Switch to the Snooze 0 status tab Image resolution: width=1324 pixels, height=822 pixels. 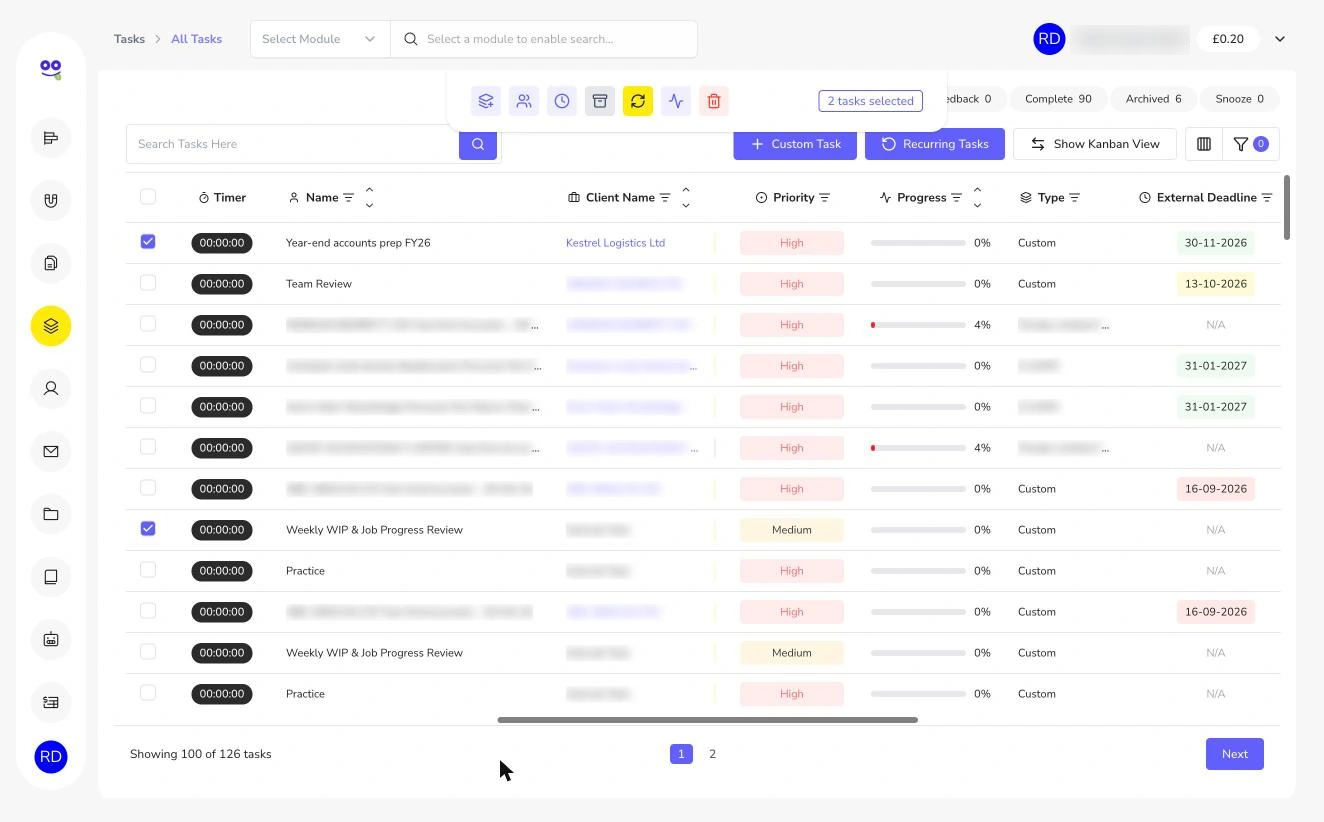[1239, 99]
